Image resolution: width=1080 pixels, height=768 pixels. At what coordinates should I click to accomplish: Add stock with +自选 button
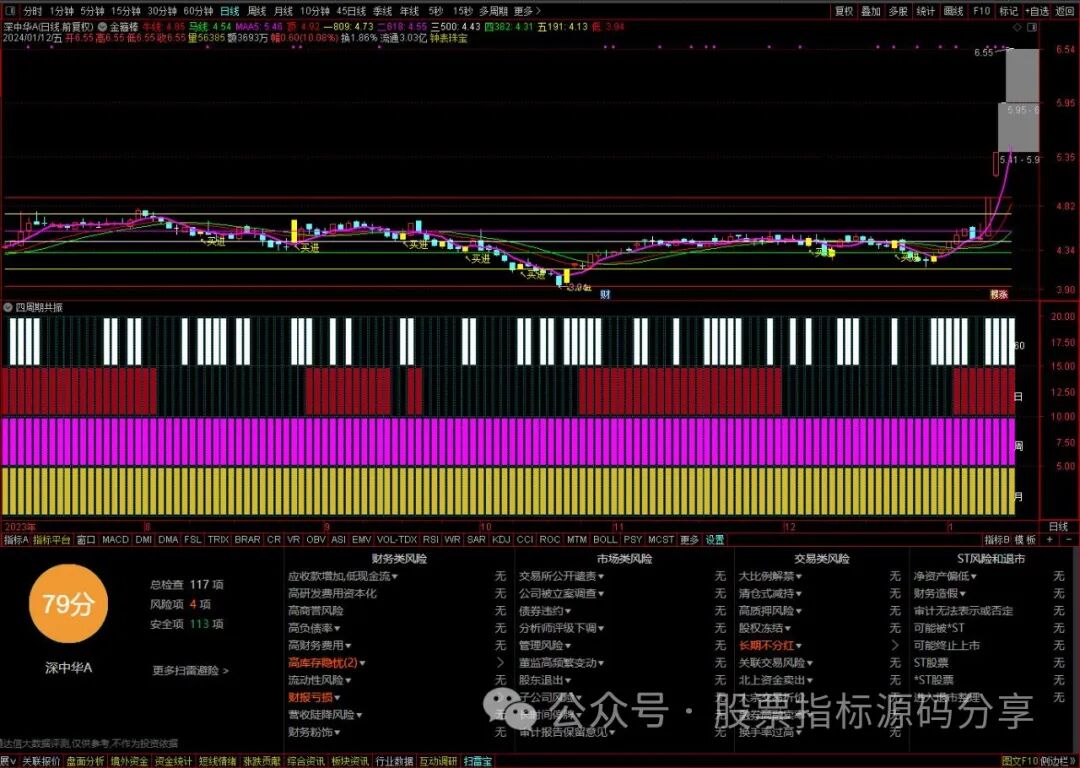coord(1037,11)
